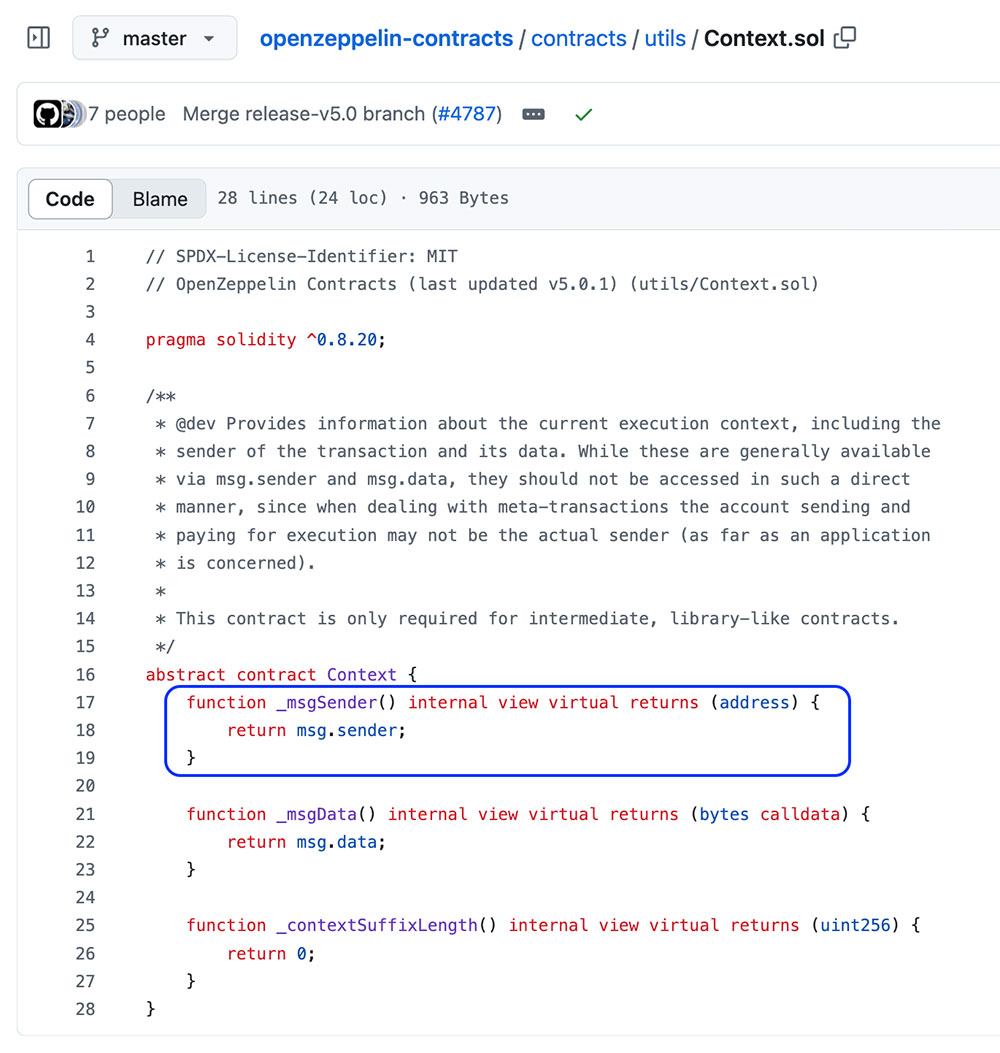Switch to the Code tab
Viewport: 1000px width, 1053px height.
70,199
